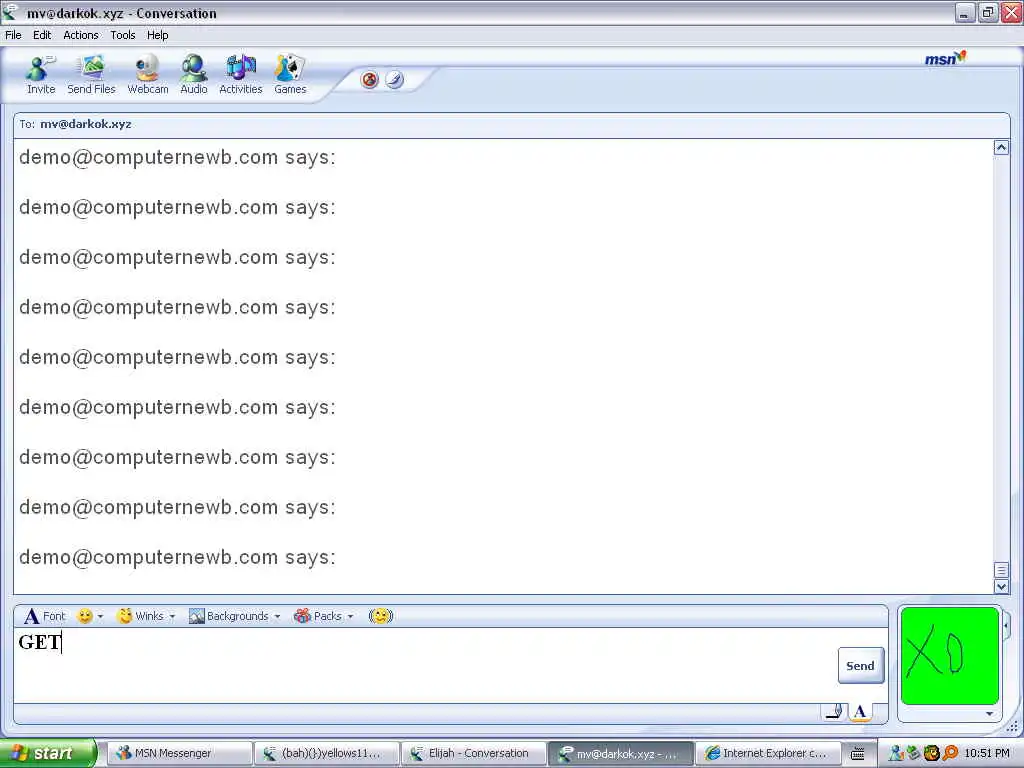Open display picture options dropdown arrow
1024x768 pixels.
pos(989,714)
